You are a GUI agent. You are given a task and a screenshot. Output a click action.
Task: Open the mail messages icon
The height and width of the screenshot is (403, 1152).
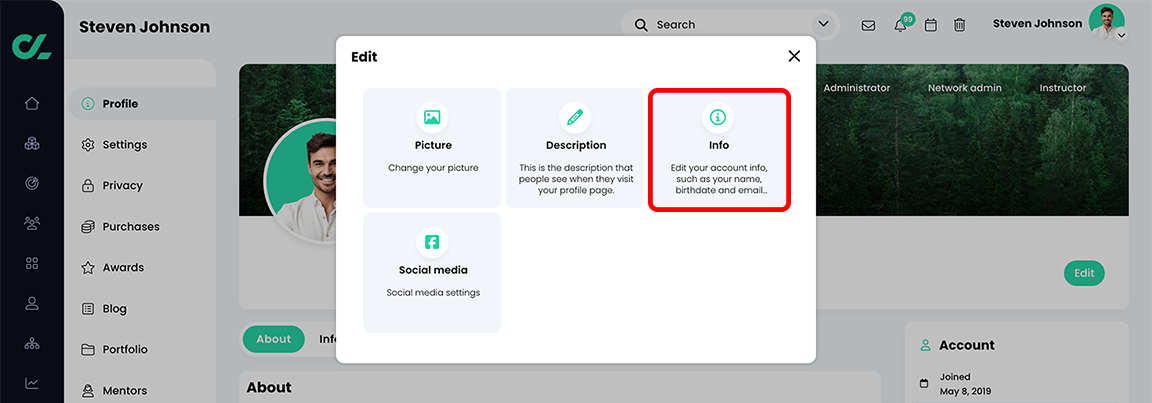pos(868,25)
